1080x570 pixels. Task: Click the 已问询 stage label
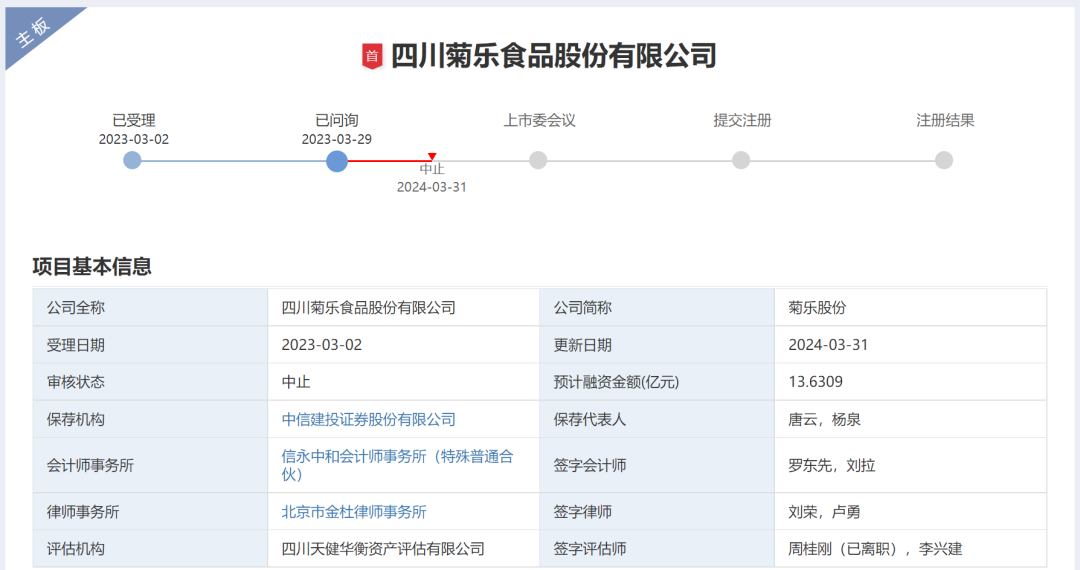pyautogui.click(x=337, y=120)
